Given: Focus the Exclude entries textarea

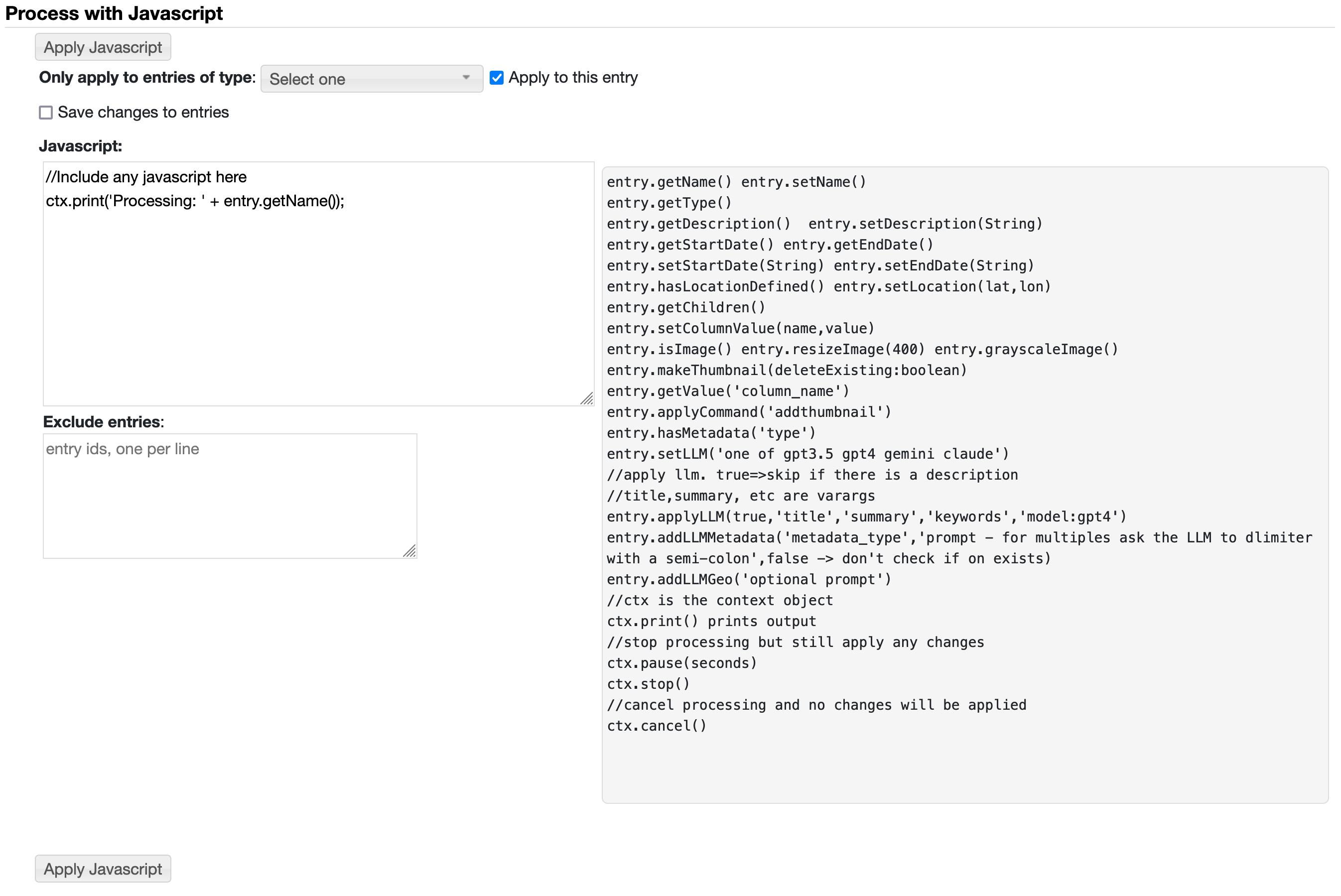Looking at the screenshot, I should coord(230,496).
